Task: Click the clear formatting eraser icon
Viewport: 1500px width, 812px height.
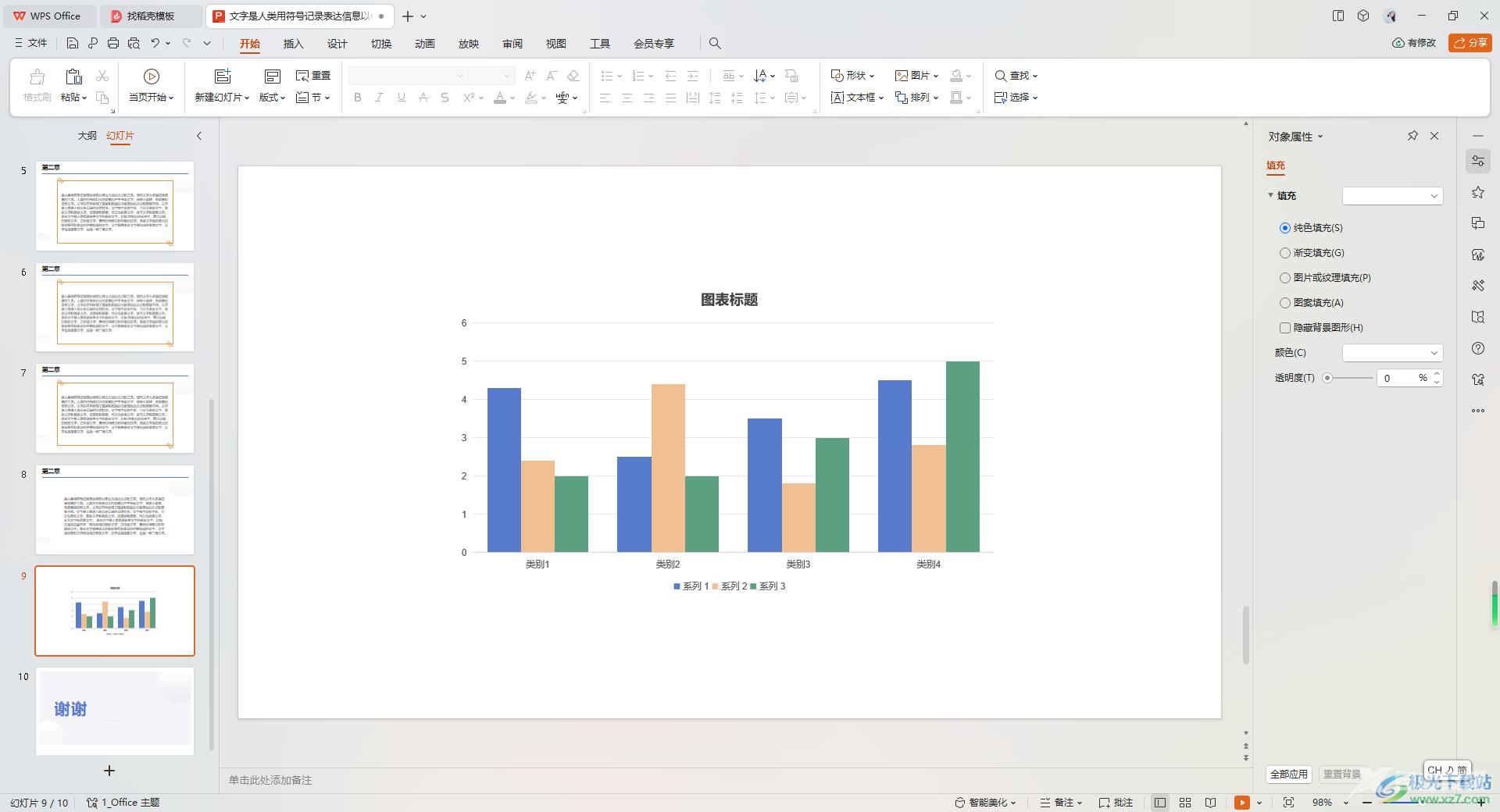Action: click(x=573, y=76)
